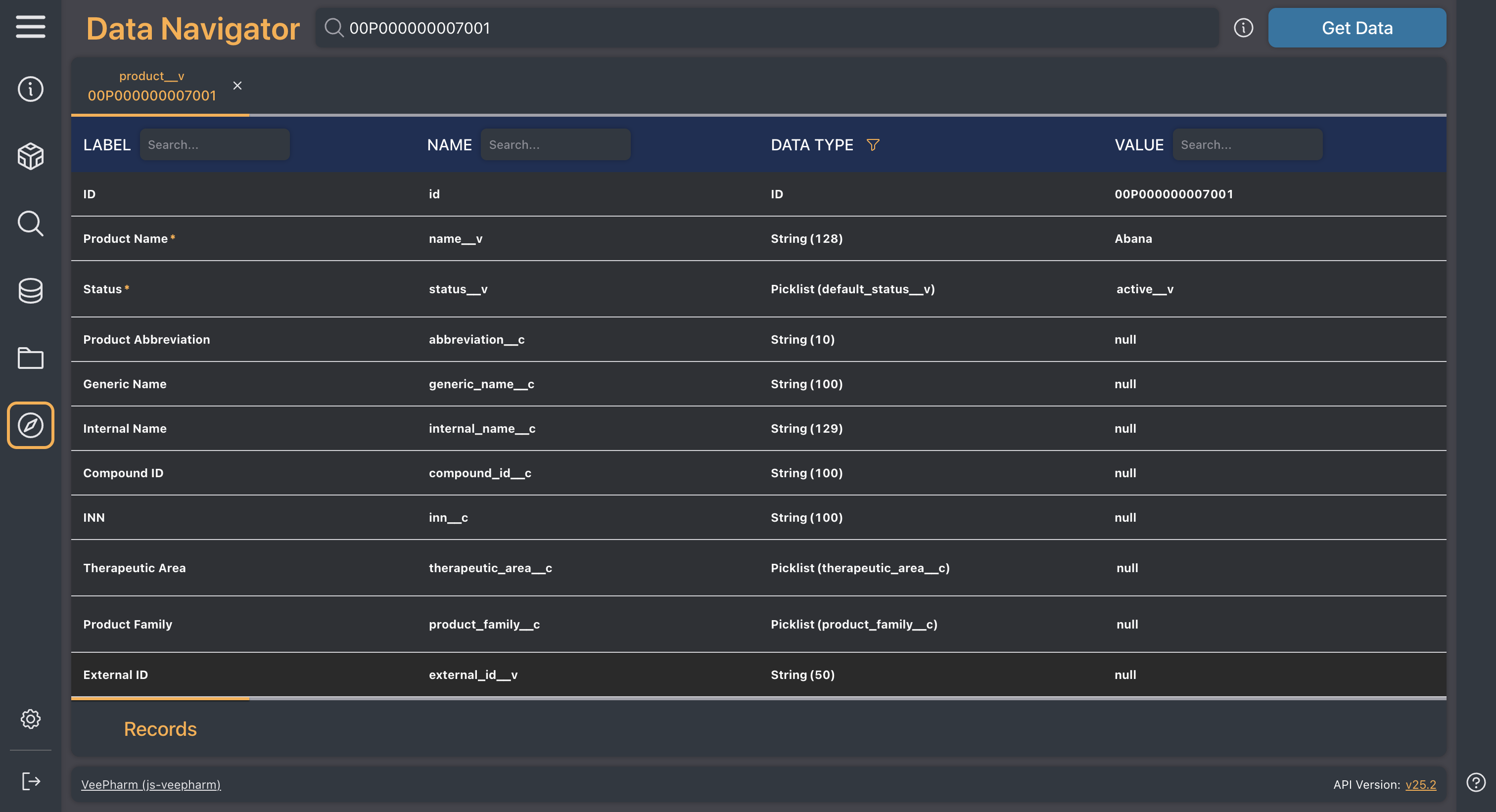
Task: Select the product__v 00P000000007001 tab
Action: pyautogui.click(x=151, y=87)
